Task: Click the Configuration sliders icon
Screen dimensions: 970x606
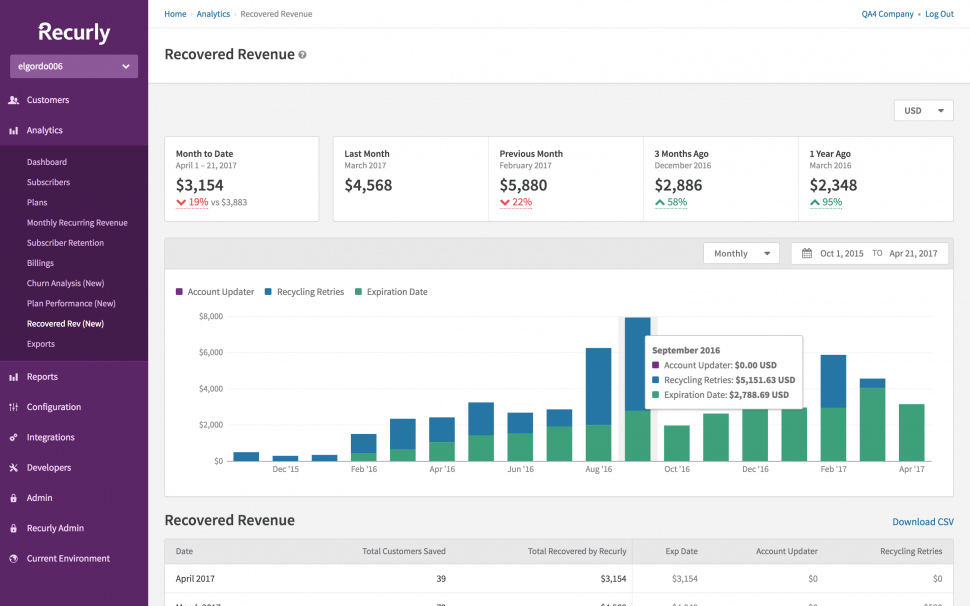Action: [x=14, y=407]
